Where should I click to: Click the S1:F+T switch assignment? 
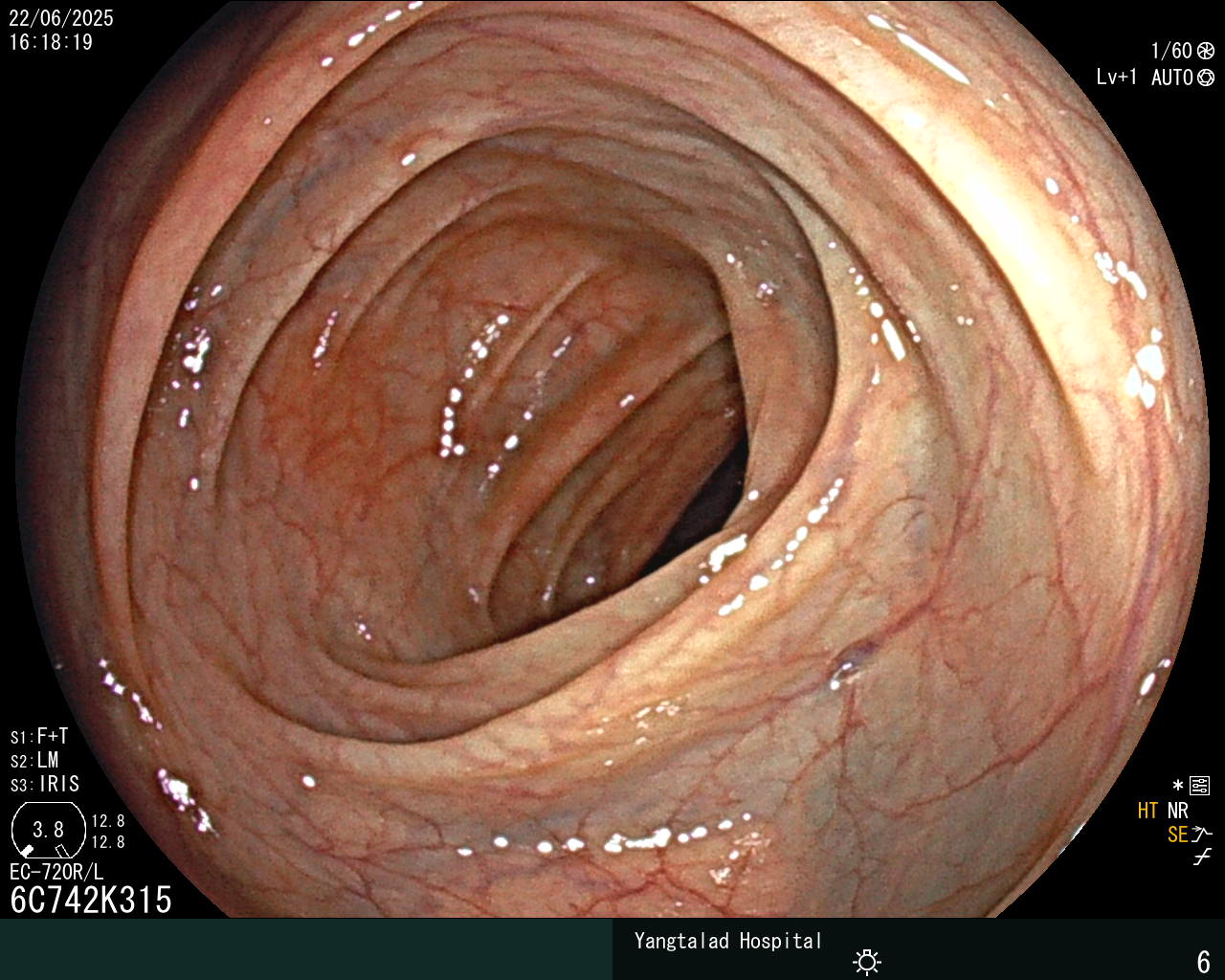click(39, 737)
